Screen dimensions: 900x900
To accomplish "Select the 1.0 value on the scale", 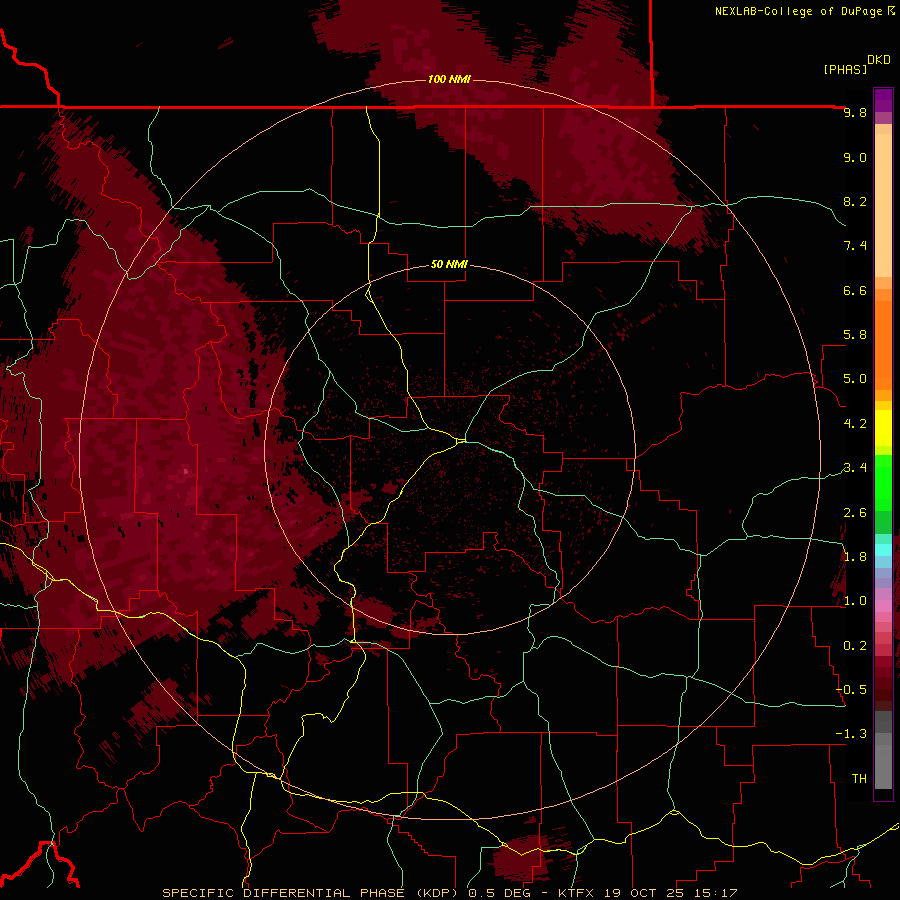I will 855,601.
